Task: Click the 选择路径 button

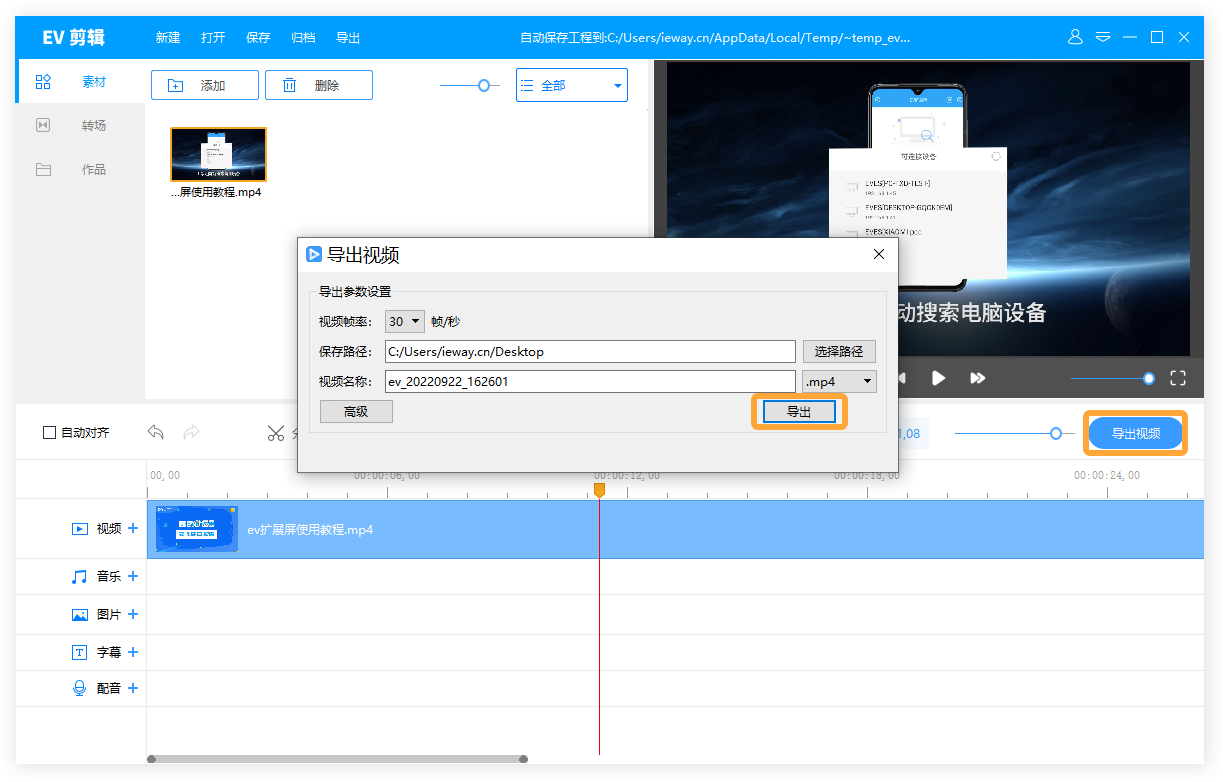Action: click(x=839, y=352)
